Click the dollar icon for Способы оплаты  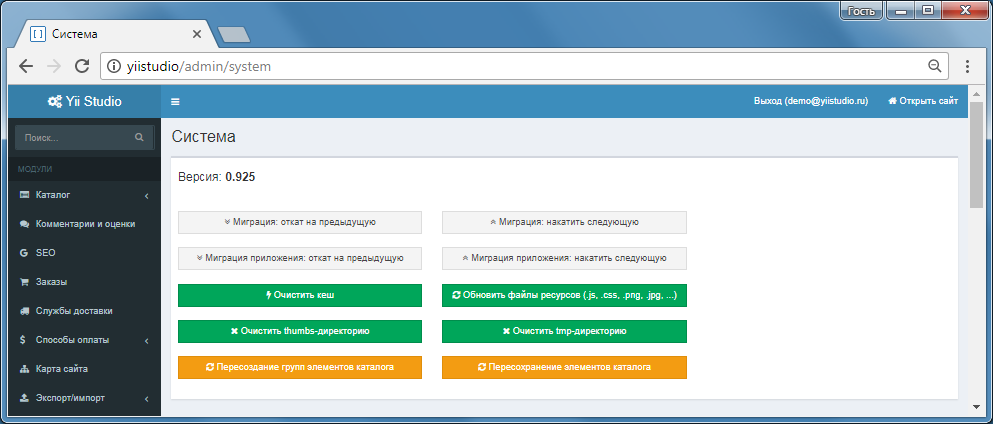23,340
